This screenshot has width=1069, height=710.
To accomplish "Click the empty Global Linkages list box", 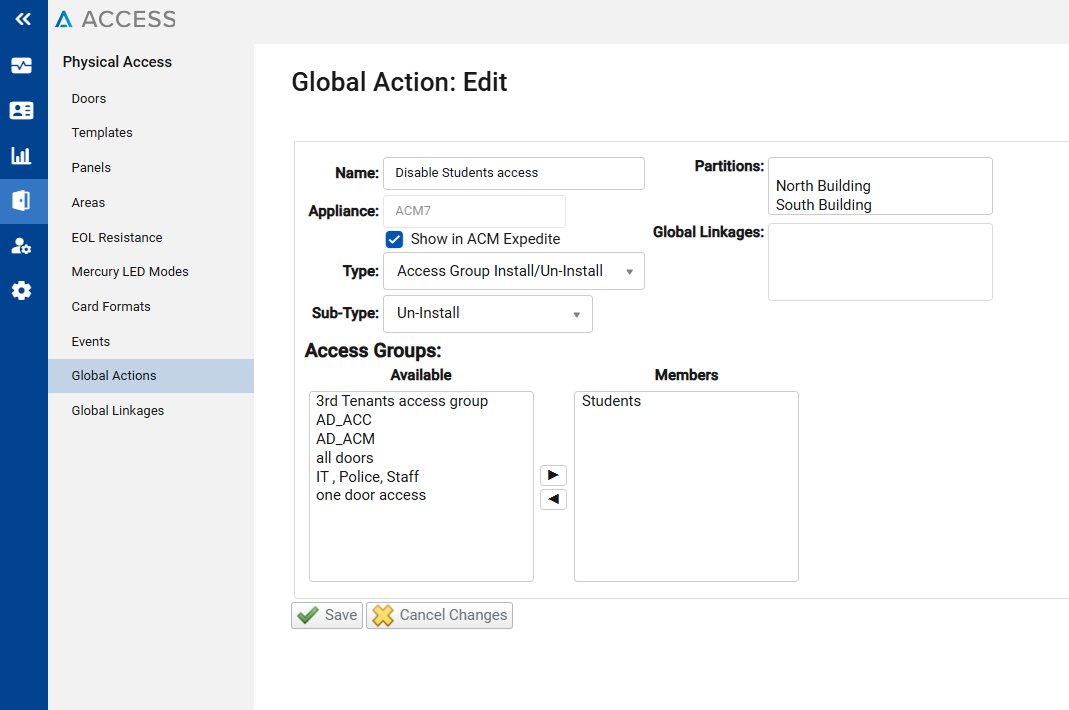I will coord(880,262).
